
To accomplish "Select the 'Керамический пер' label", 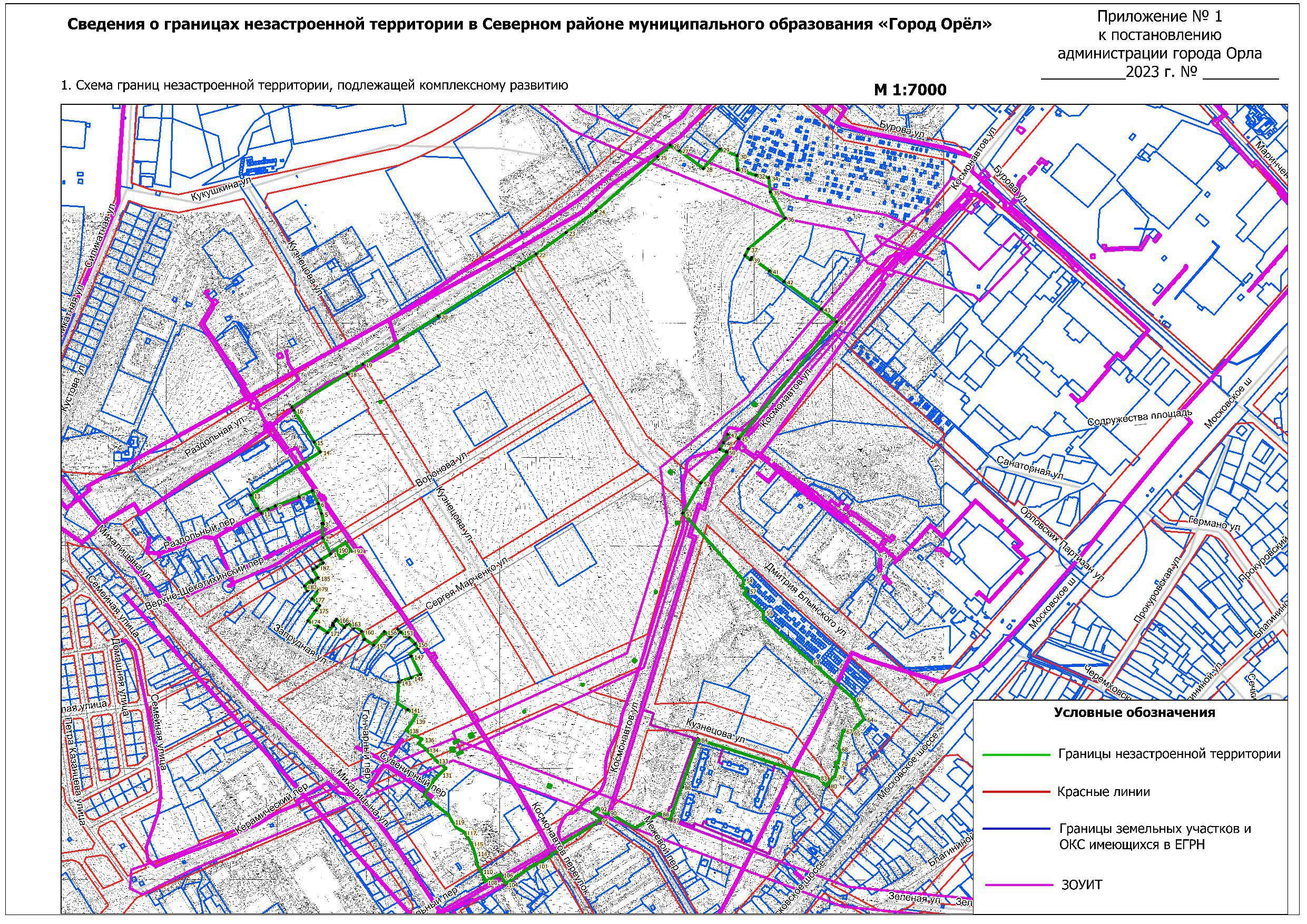I will [x=271, y=809].
